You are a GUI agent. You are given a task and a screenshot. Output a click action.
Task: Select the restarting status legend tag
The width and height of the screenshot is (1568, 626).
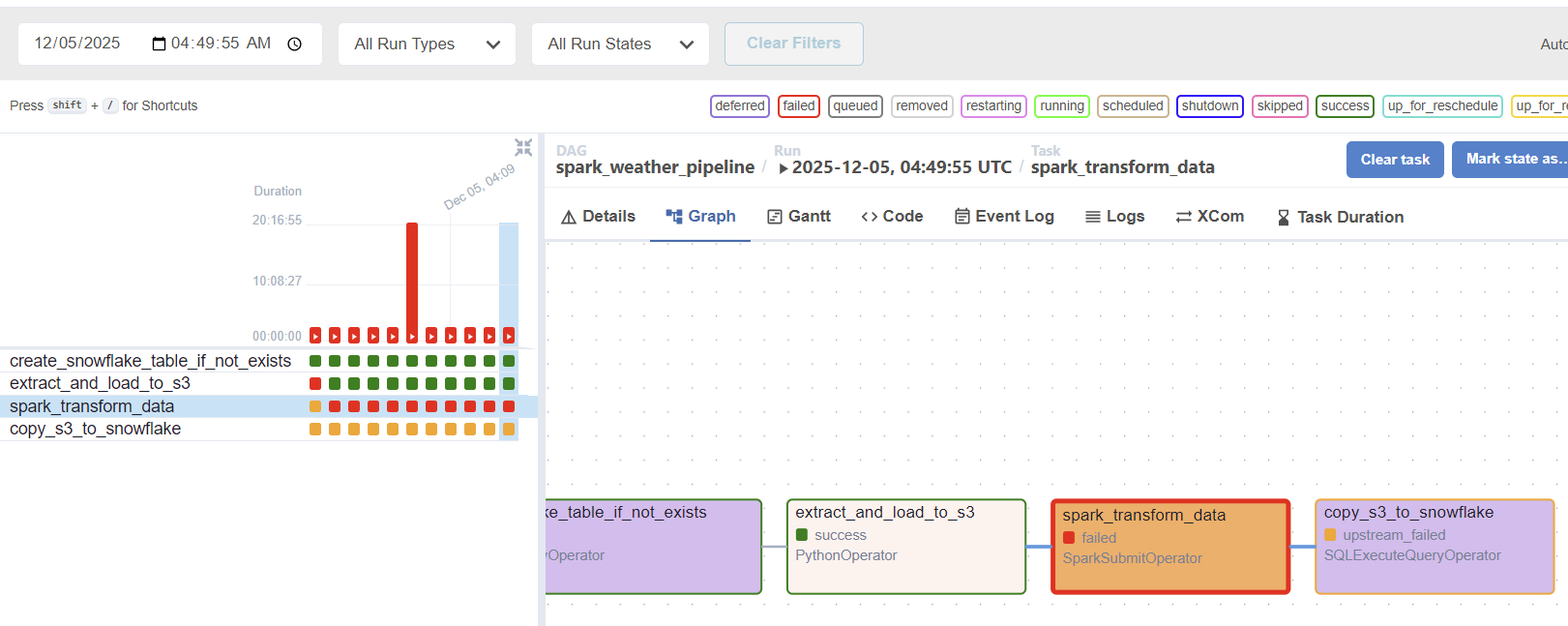993,106
